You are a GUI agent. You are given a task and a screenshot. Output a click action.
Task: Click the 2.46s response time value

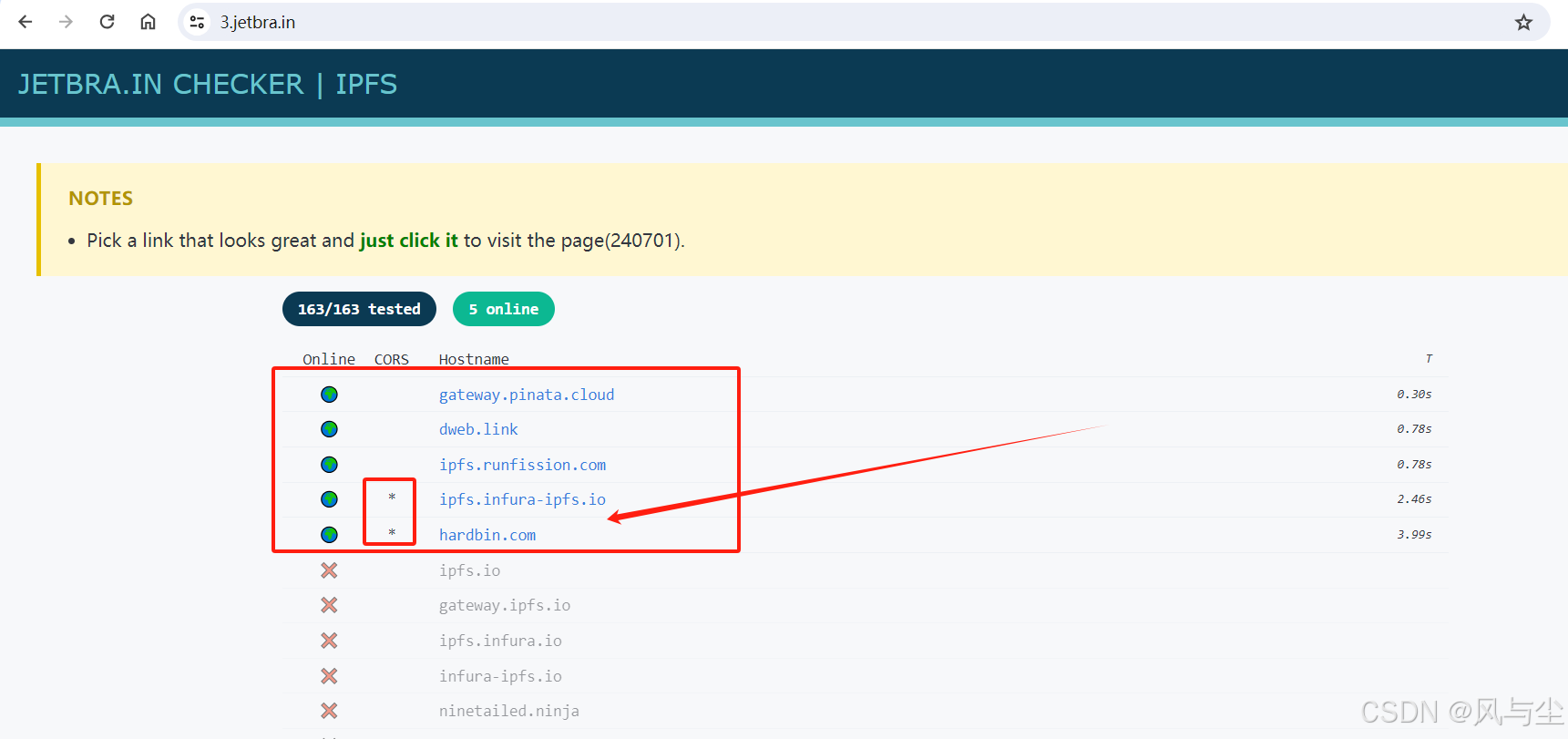coord(1414,499)
